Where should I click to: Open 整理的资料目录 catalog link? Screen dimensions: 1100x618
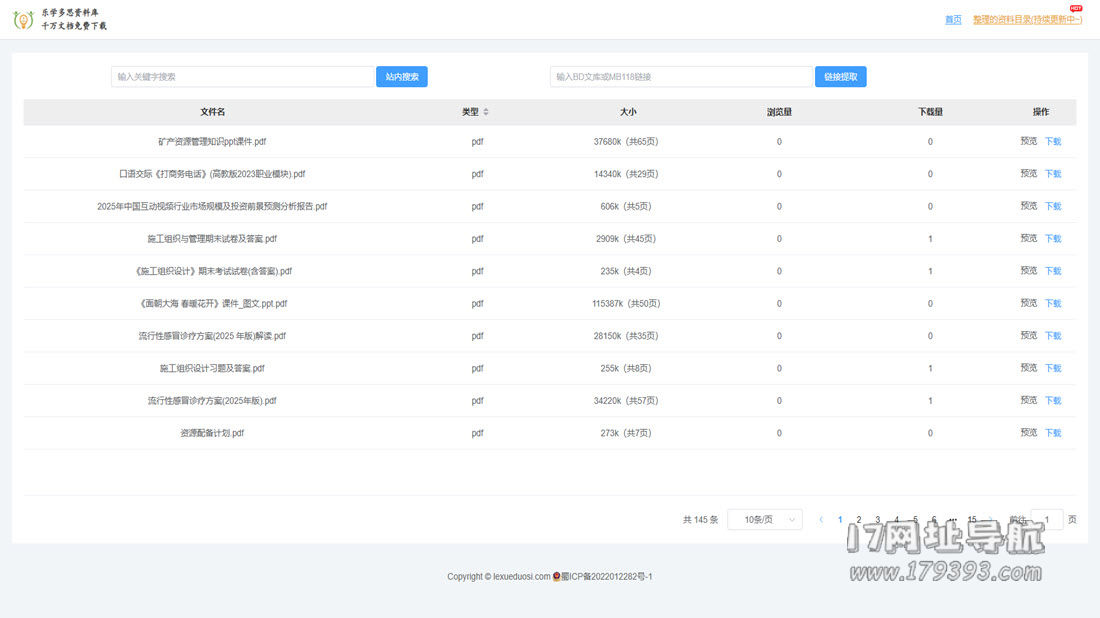click(x=1026, y=19)
